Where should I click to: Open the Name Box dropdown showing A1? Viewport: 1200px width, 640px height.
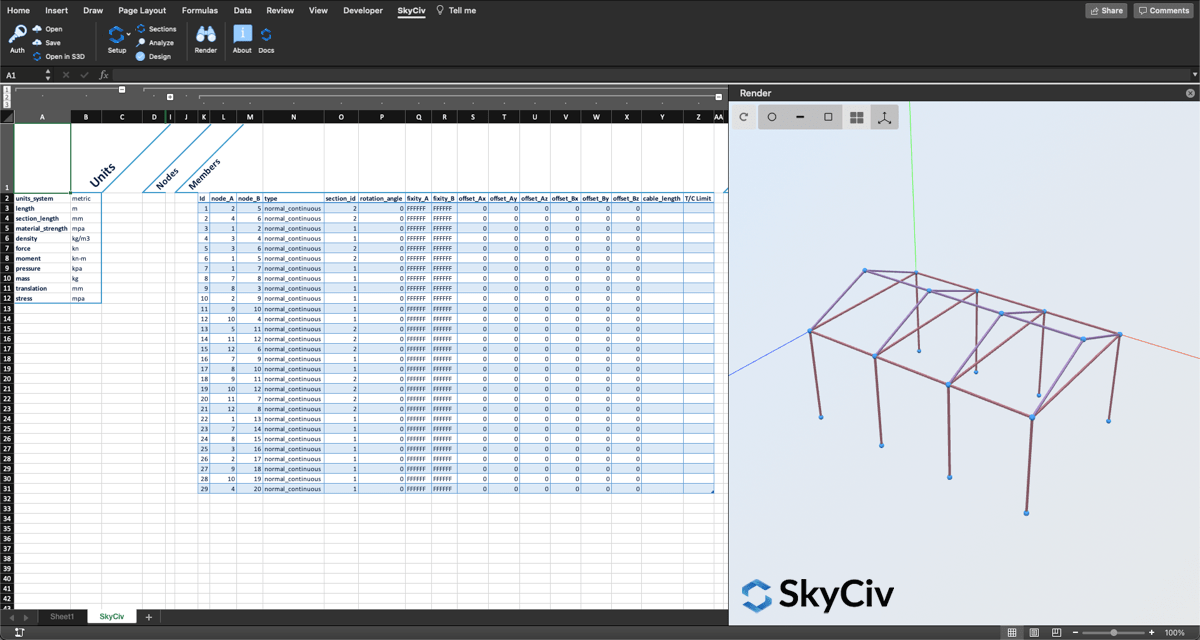pos(46,74)
